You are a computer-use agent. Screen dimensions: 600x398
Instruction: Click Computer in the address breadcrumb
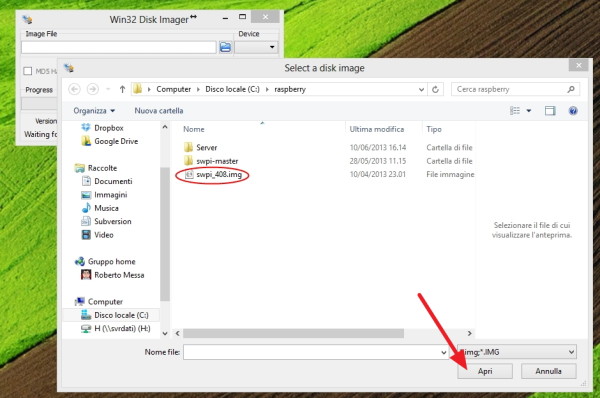(x=173, y=89)
